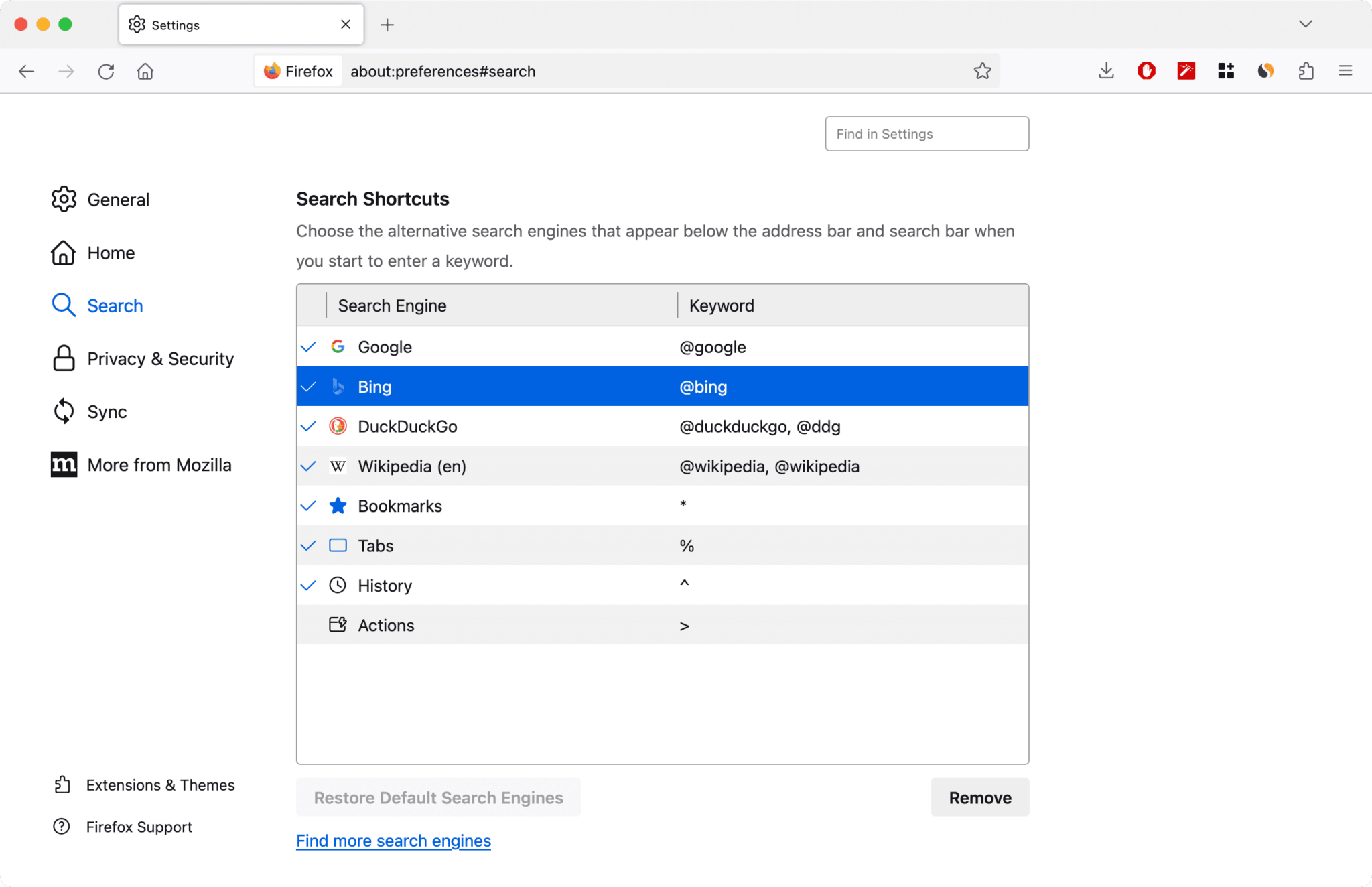Open the General settings category

(x=100, y=200)
